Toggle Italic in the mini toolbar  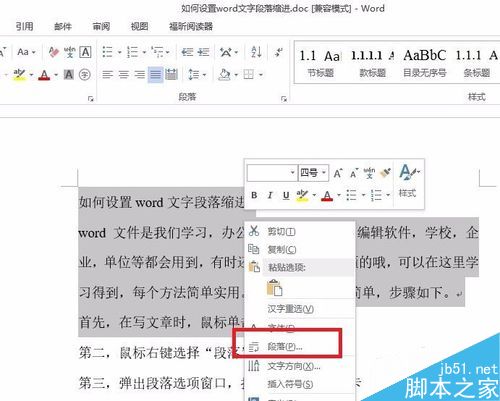tap(270, 195)
